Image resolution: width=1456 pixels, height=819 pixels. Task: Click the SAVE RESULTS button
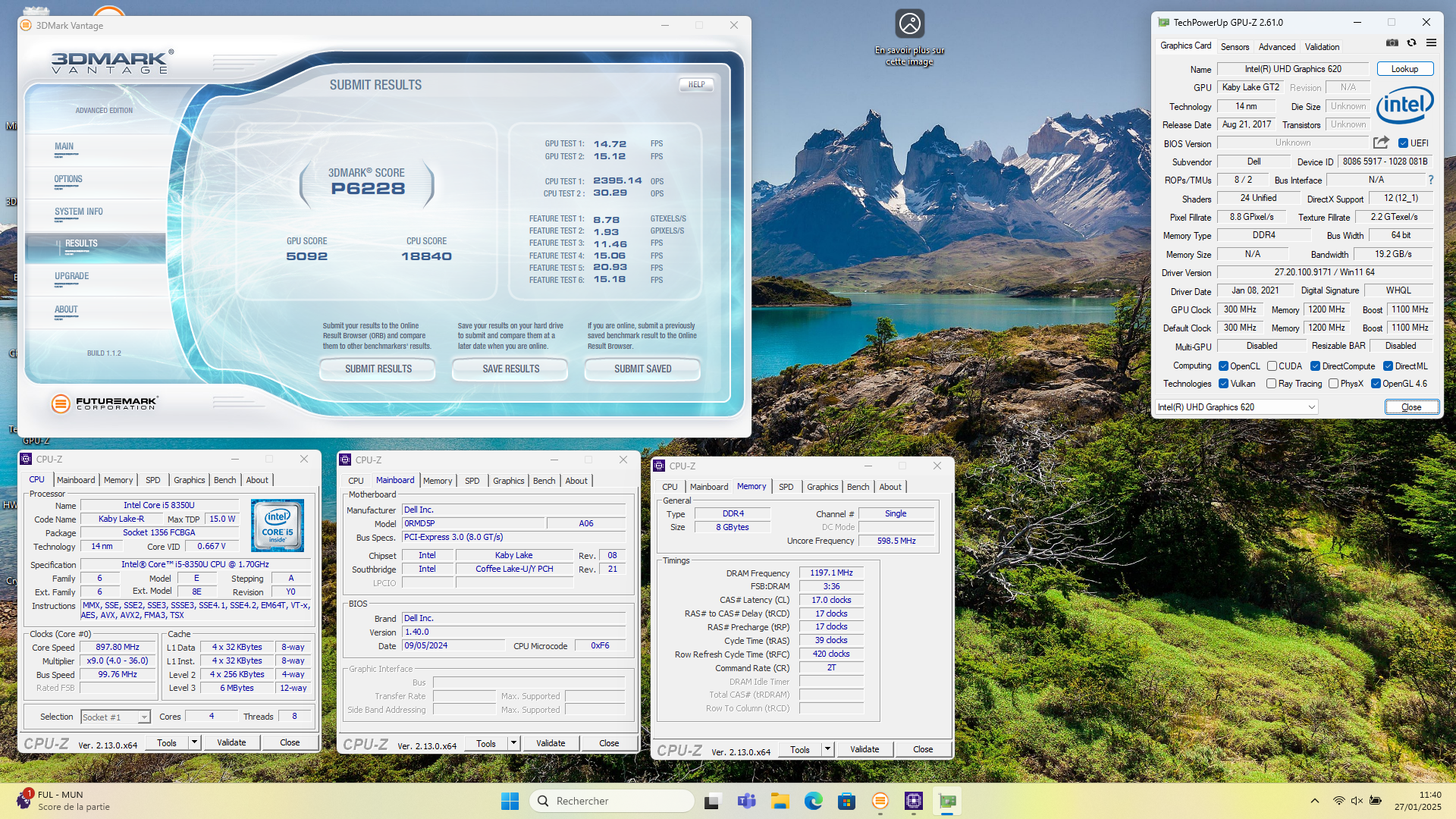point(510,369)
